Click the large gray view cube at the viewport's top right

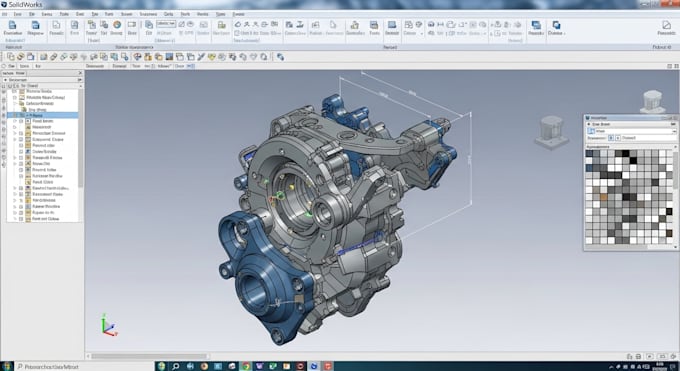(652, 101)
